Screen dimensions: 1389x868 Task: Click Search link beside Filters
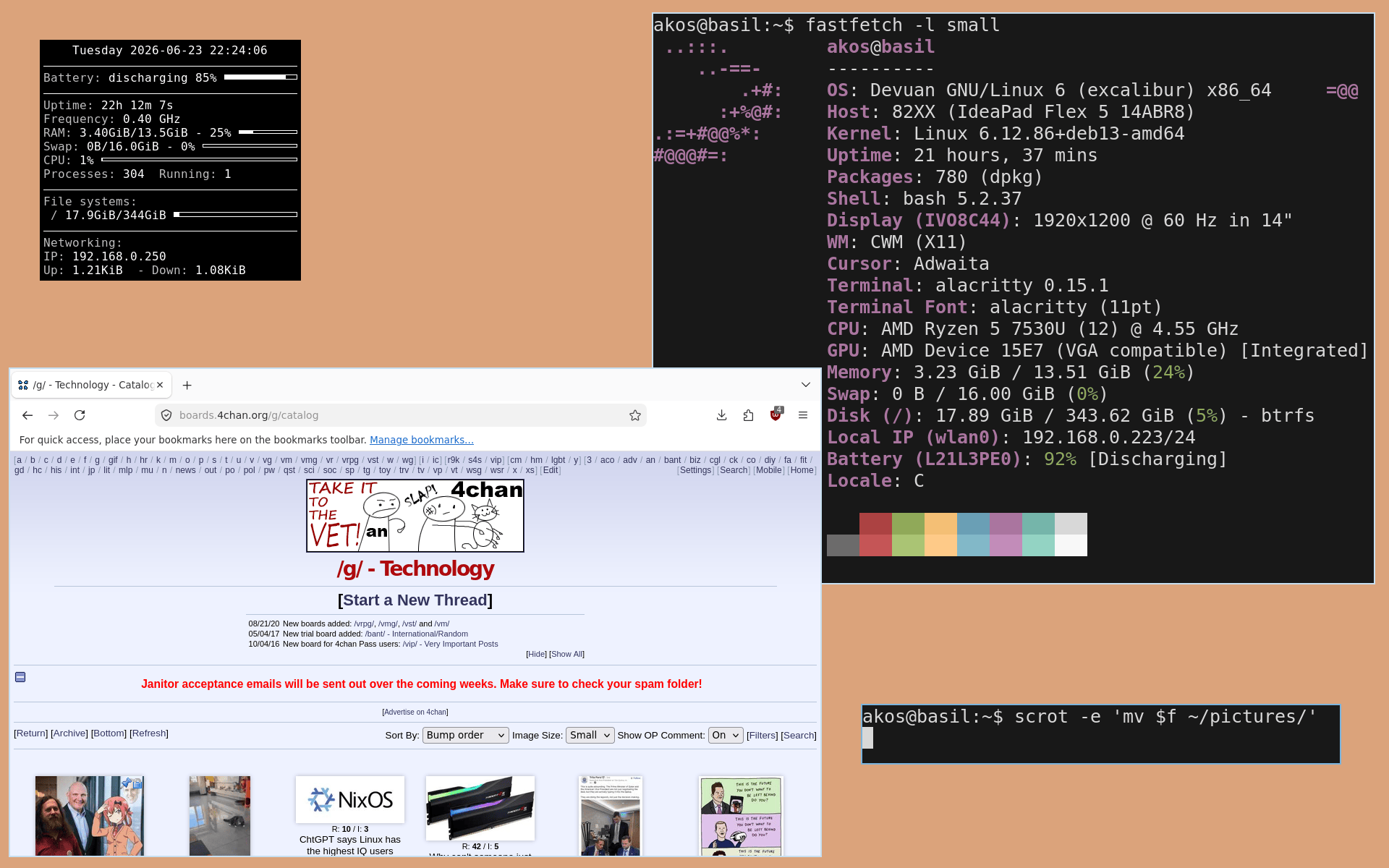pos(799,736)
